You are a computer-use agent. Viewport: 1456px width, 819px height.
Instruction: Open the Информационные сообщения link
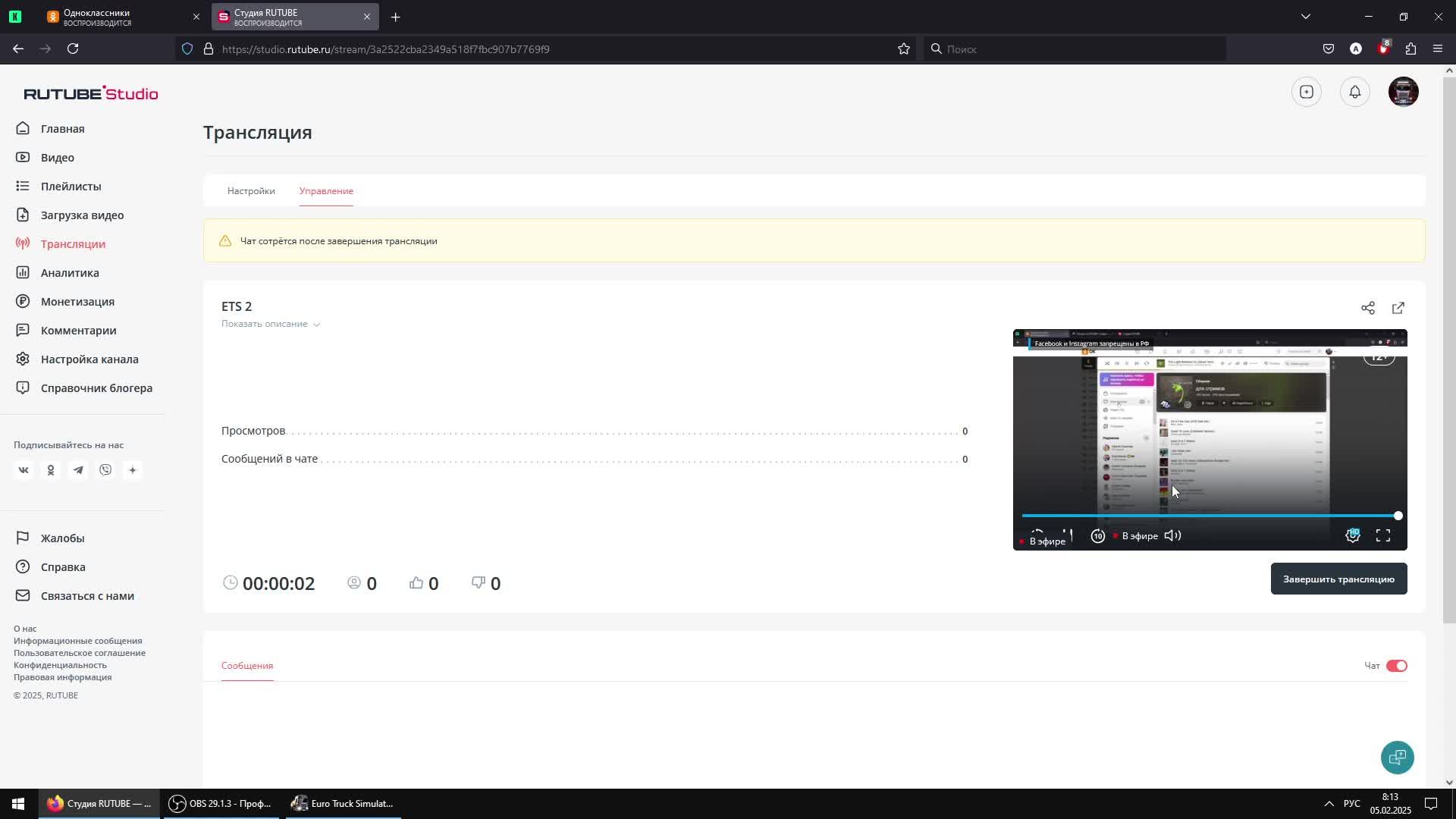[x=78, y=641]
